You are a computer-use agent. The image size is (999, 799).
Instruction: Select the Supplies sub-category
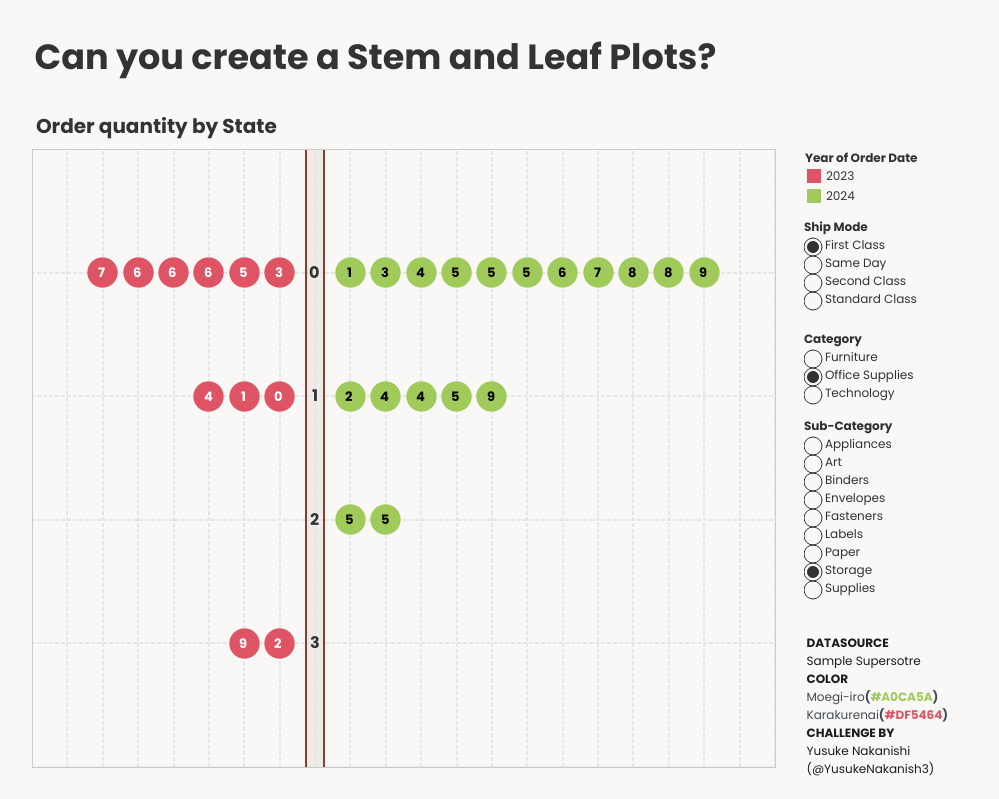(x=814, y=590)
